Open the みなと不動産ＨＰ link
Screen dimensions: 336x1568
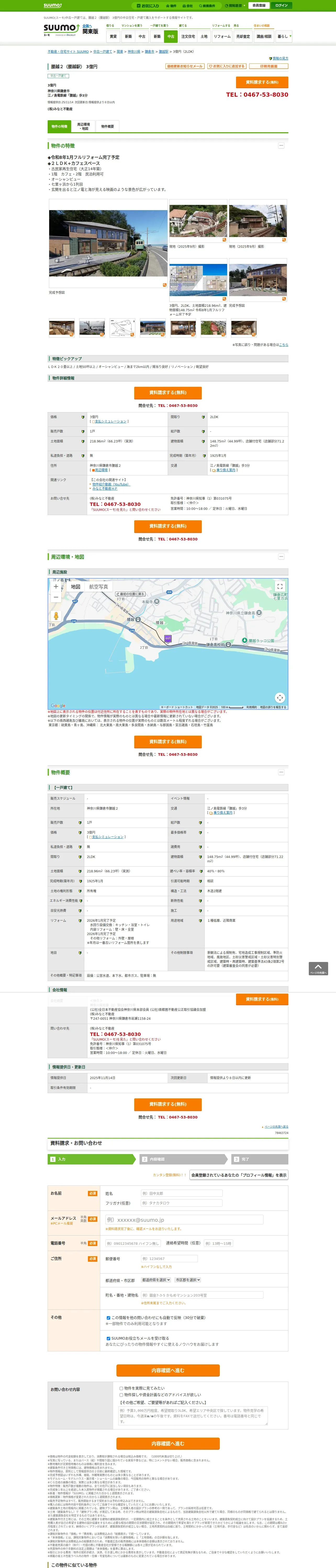[105, 488]
